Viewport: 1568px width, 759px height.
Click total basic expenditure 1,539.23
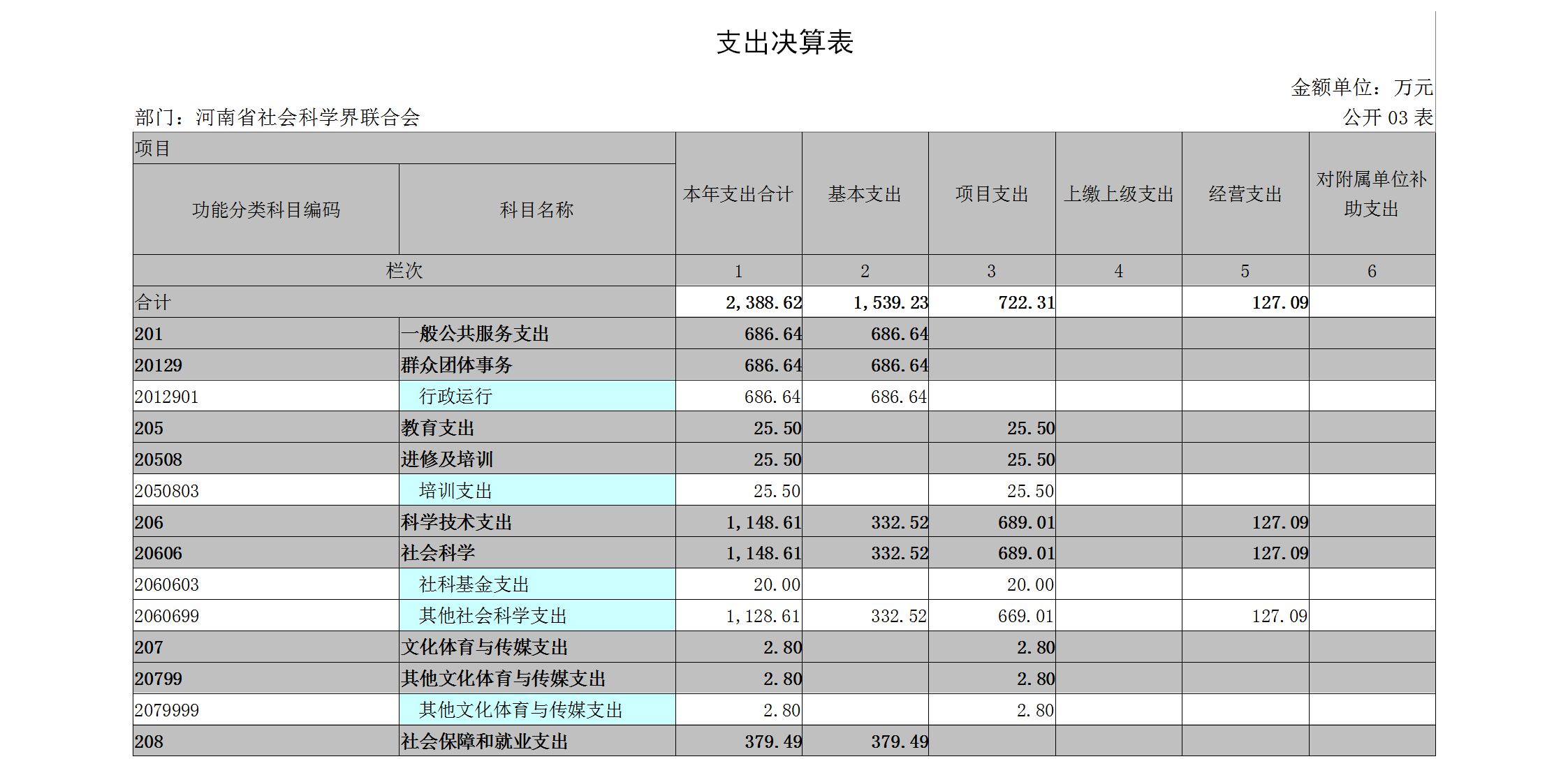891,302
